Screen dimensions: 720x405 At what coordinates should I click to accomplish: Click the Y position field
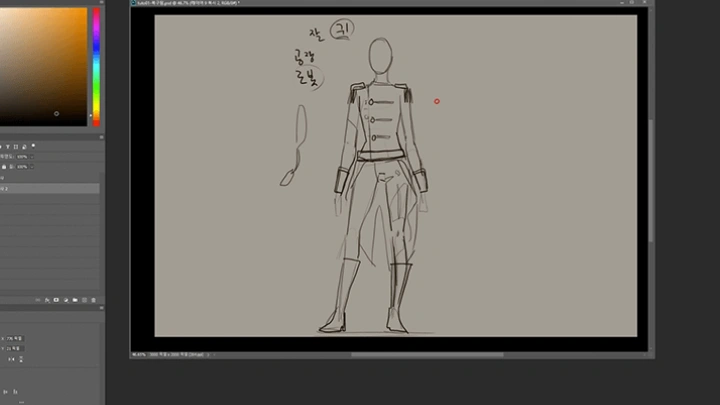click(15, 349)
